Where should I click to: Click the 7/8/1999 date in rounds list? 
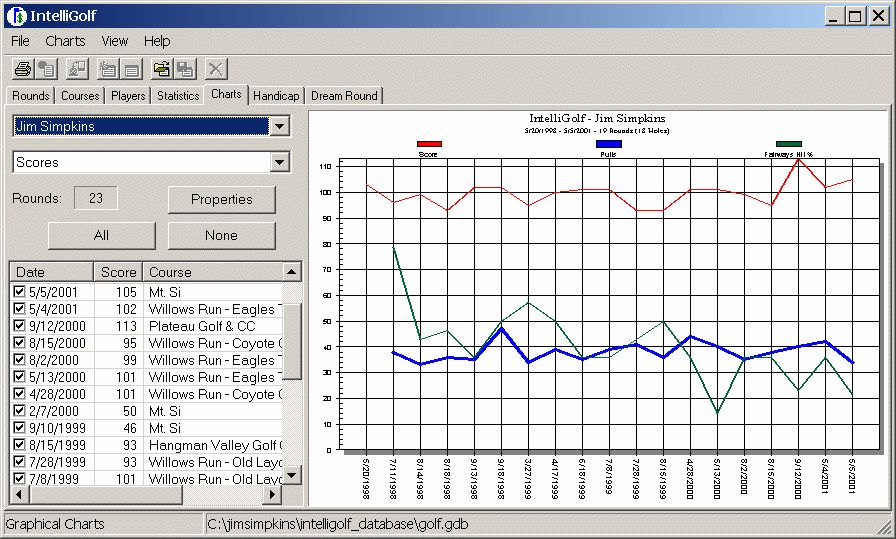tap(54, 478)
